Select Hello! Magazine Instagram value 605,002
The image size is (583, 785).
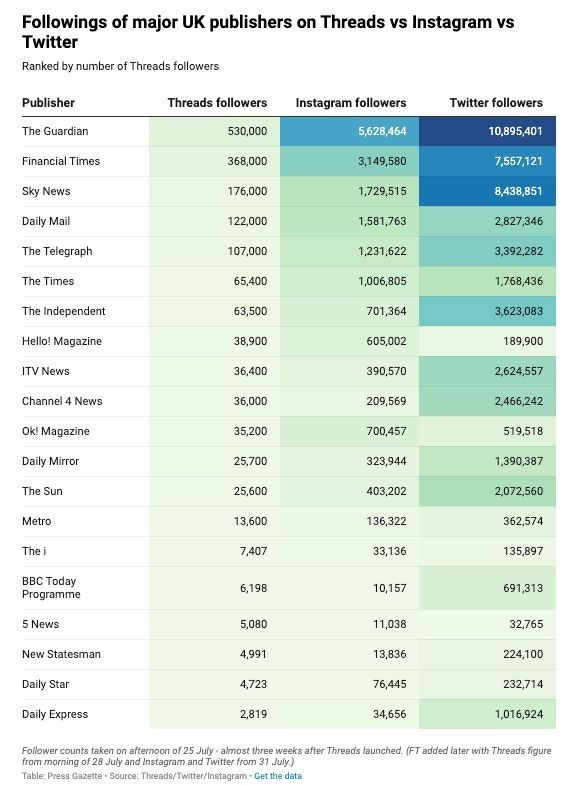click(386, 341)
